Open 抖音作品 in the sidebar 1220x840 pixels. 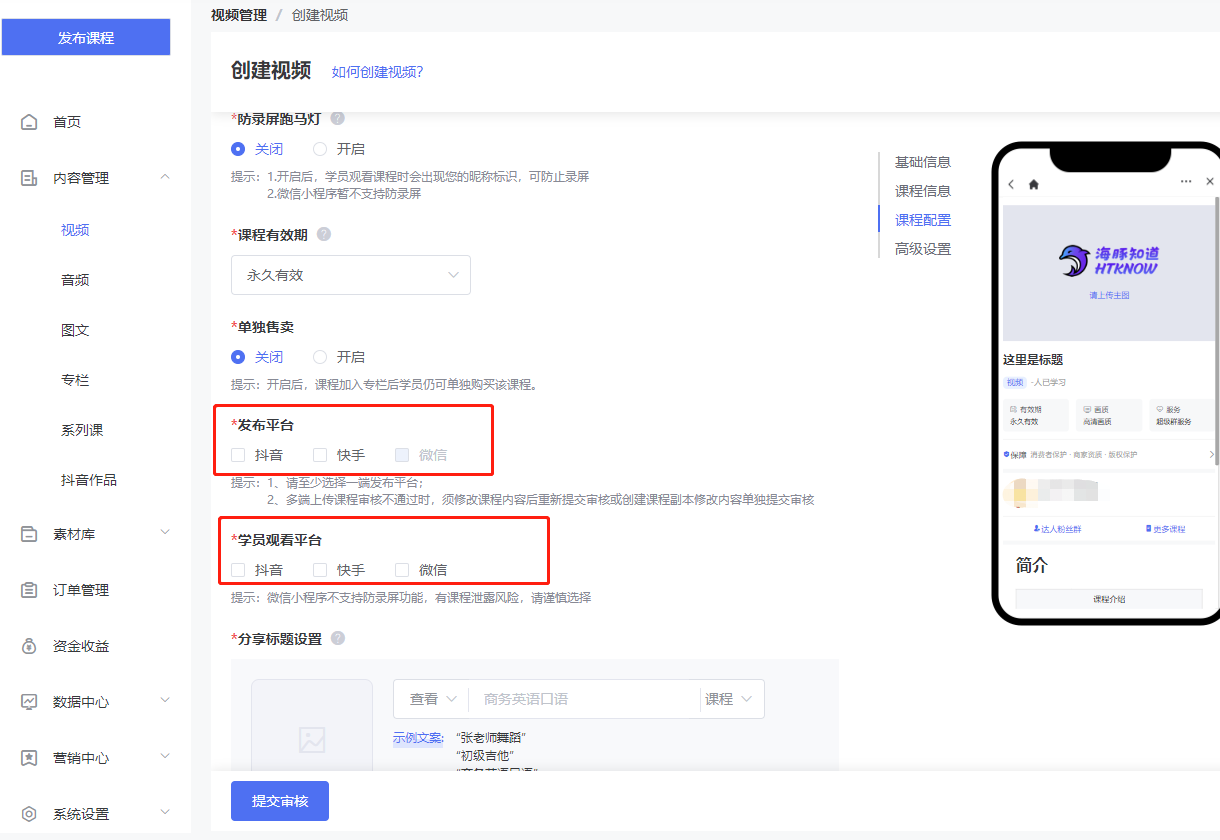[x=89, y=480]
